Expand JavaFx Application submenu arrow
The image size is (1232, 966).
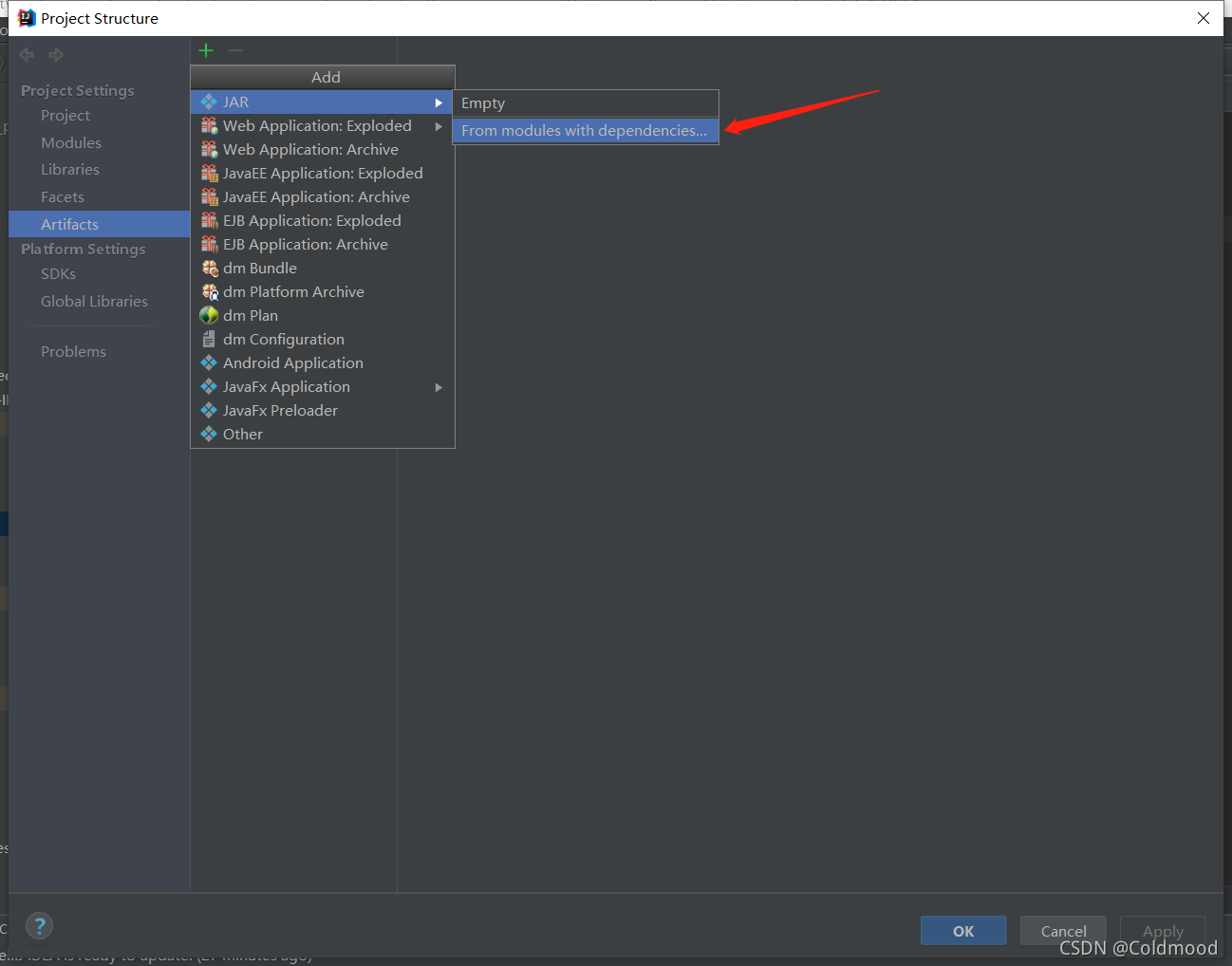[x=439, y=387]
